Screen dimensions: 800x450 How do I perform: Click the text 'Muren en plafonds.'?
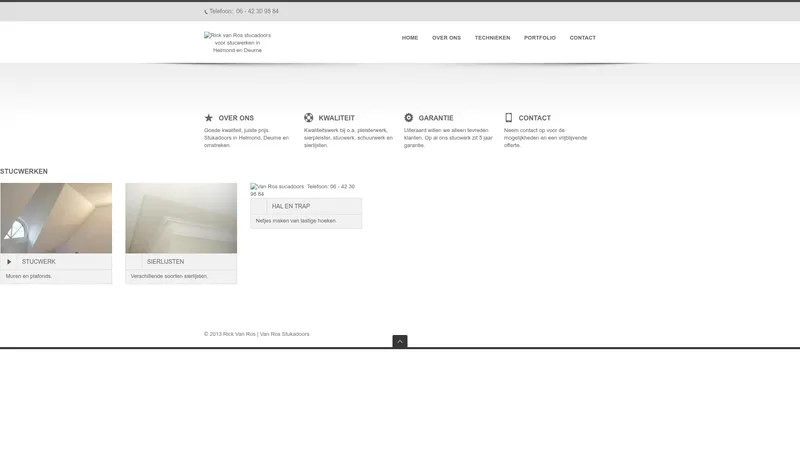pos(29,276)
